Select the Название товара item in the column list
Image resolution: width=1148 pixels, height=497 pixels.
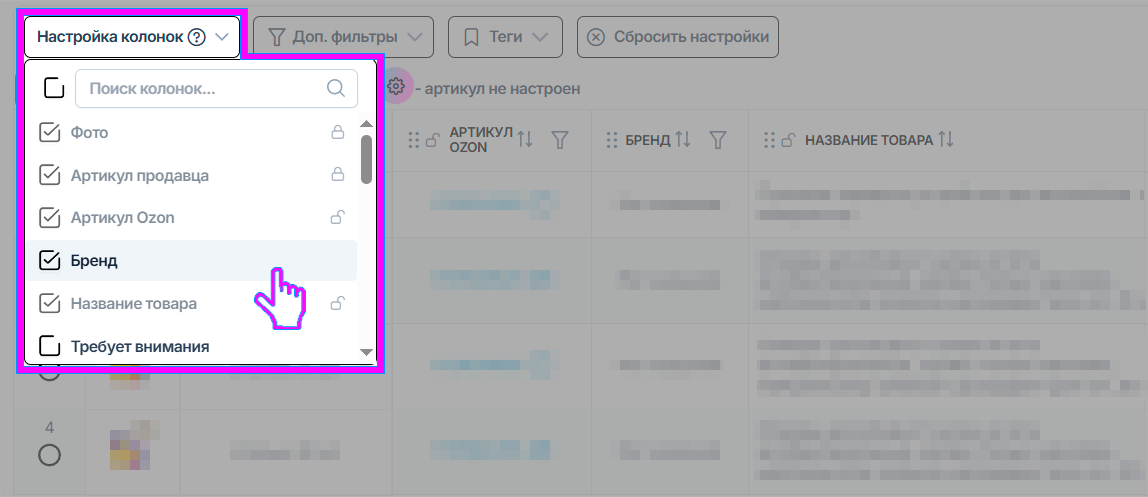133,304
